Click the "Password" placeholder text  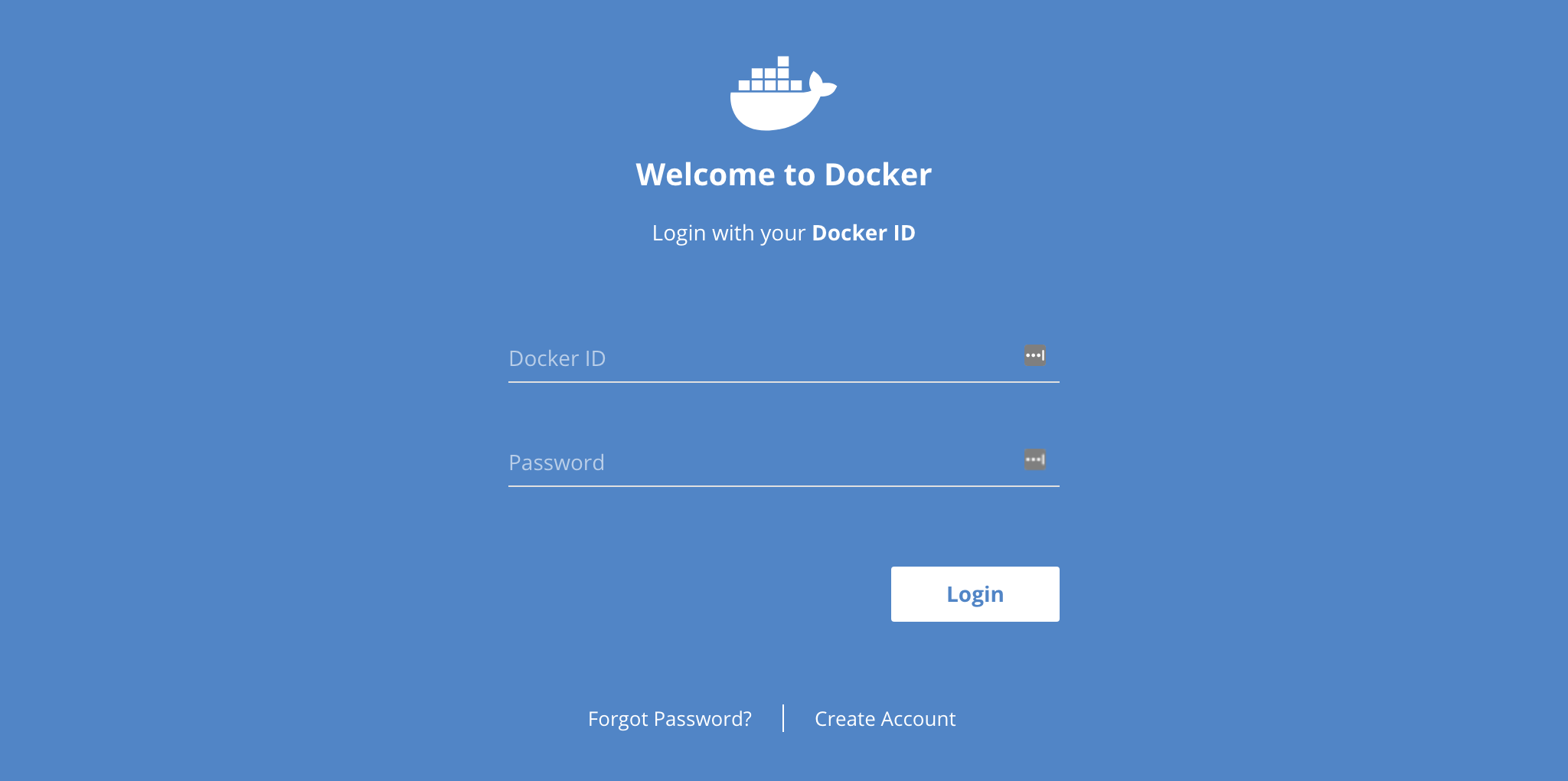click(x=557, y=462)
